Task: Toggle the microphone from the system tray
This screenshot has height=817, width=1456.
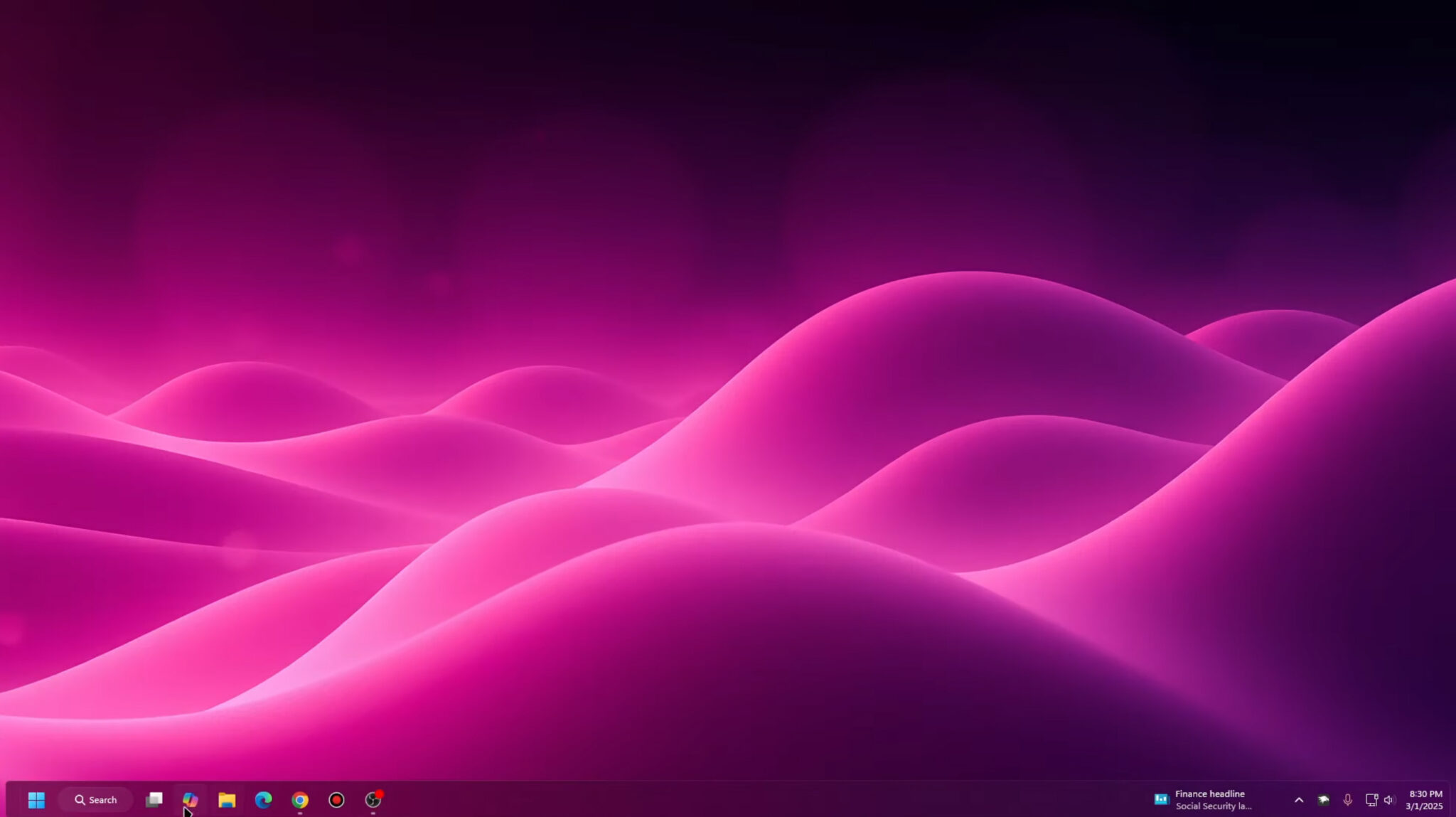Action: [1349, 799]
